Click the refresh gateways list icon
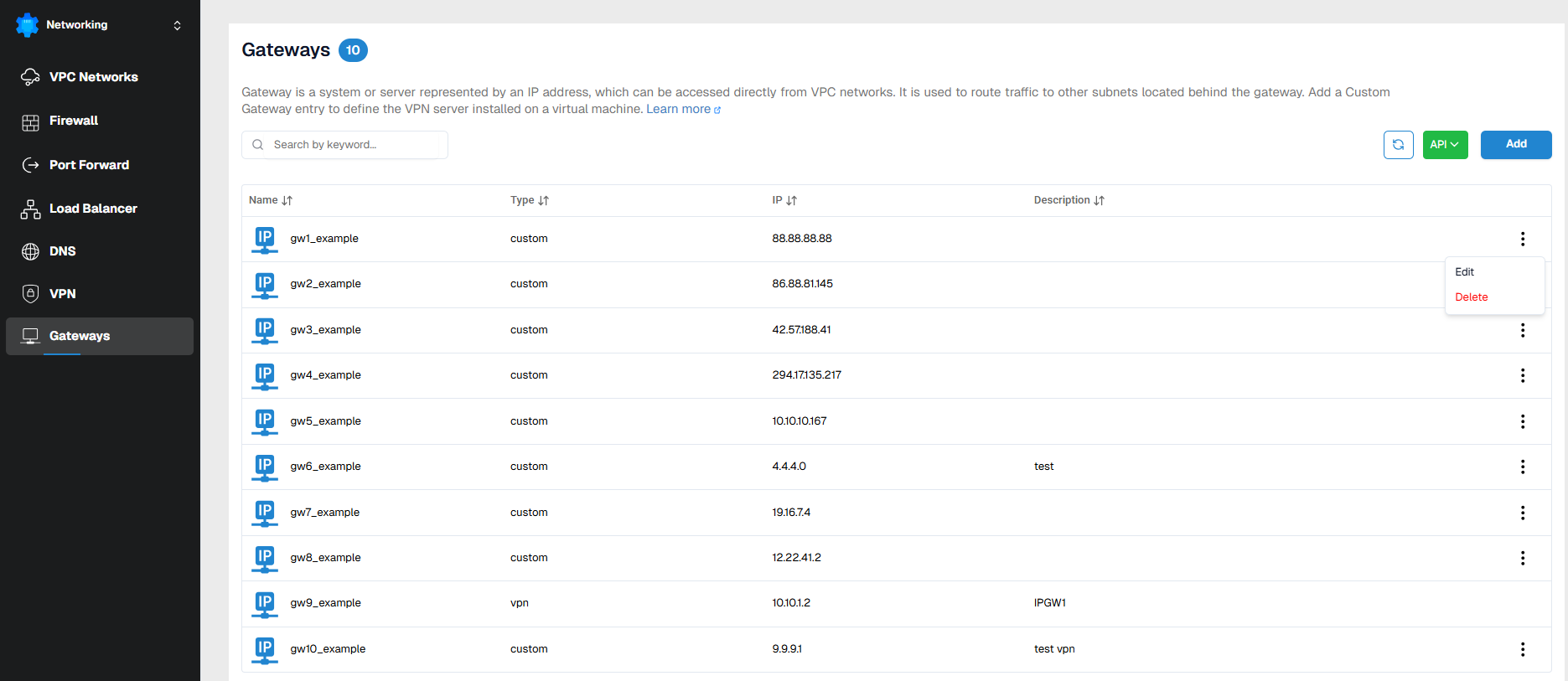The image size is (1568, 681). (1398, 145)
